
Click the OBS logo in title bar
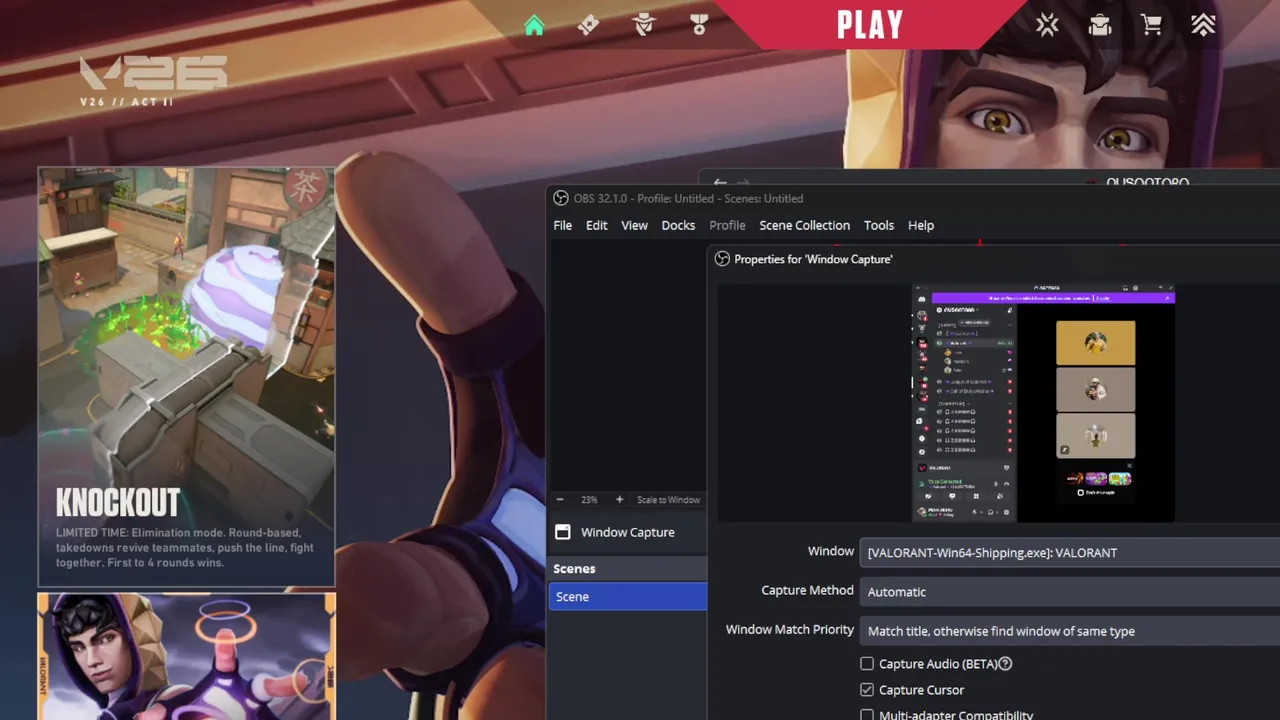point(561,198)
